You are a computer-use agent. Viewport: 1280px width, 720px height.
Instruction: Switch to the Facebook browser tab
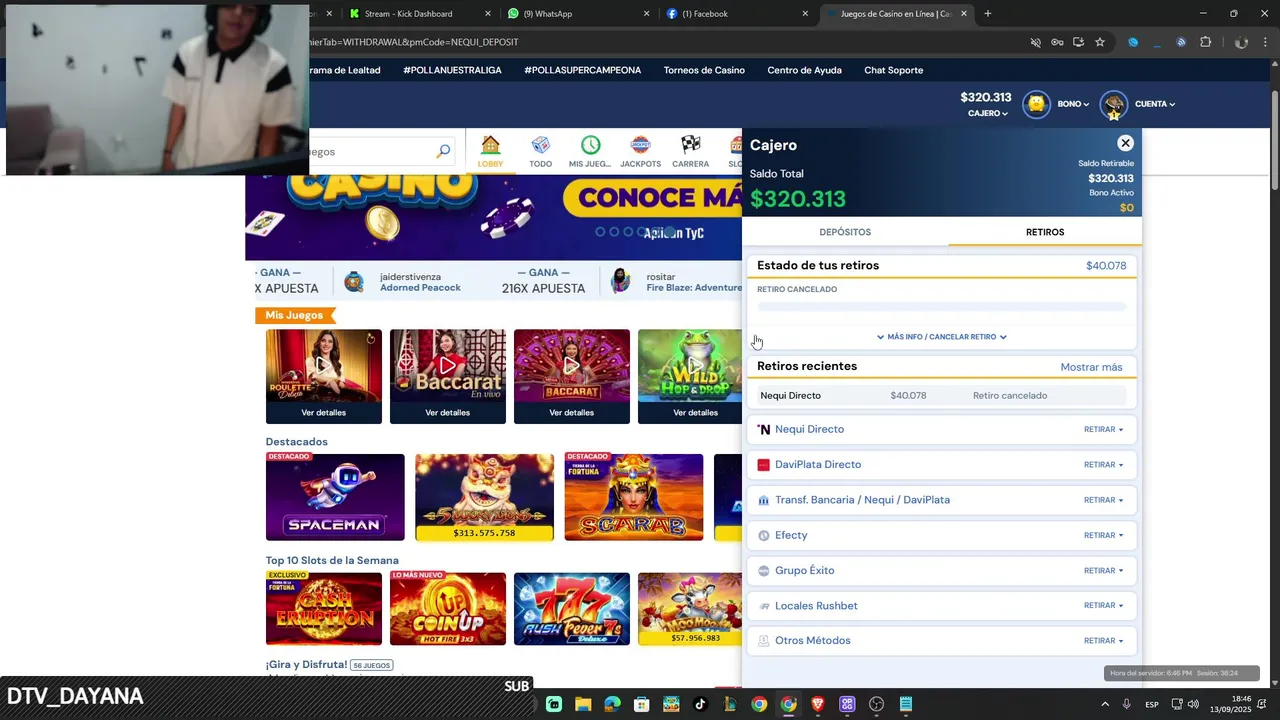pos(739,14)
